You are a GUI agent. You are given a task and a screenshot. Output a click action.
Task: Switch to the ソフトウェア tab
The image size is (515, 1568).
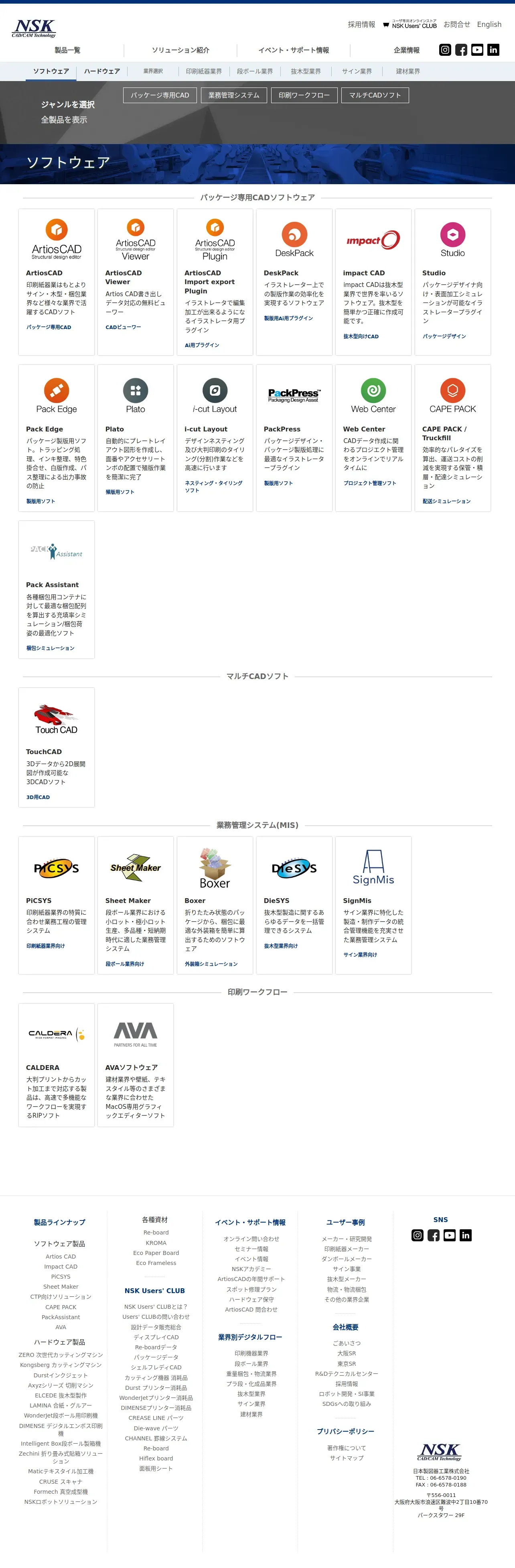pos(51,71)
